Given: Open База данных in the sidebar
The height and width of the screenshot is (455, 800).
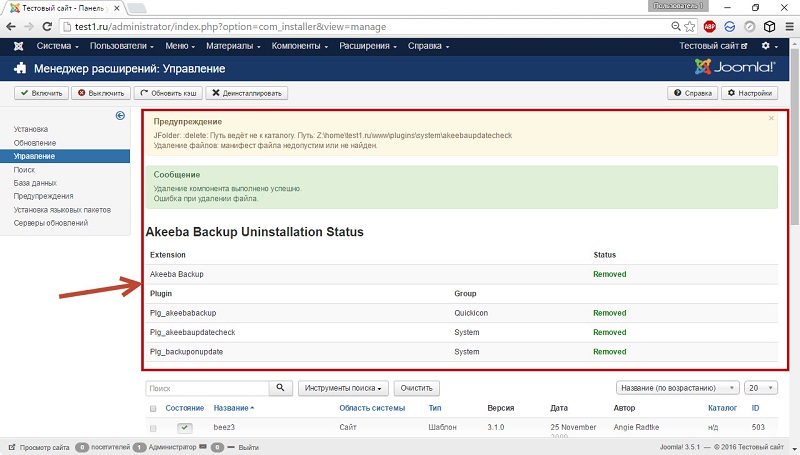Looking at the screenshot, I should [x=35, y=183].
